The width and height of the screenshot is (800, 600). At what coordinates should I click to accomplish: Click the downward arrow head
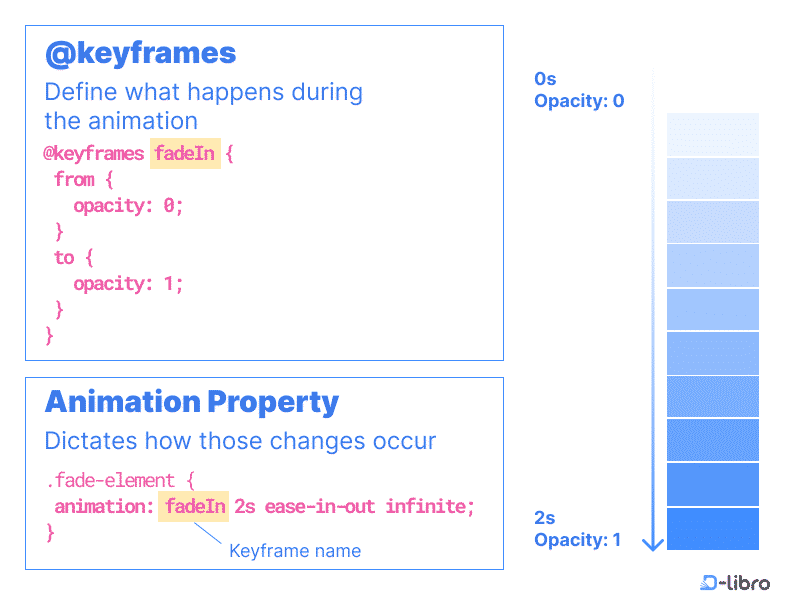click(x=652, y=543)
